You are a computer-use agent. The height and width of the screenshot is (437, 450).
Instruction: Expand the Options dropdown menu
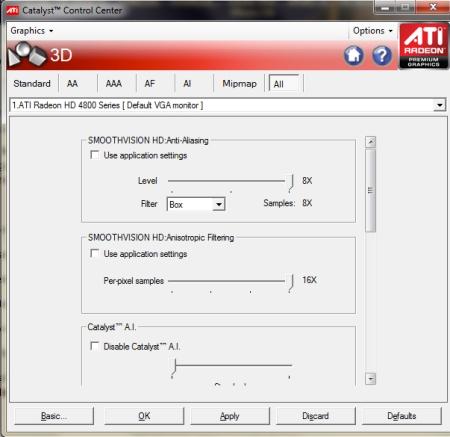pyautogui.click(x=373, y=31)
